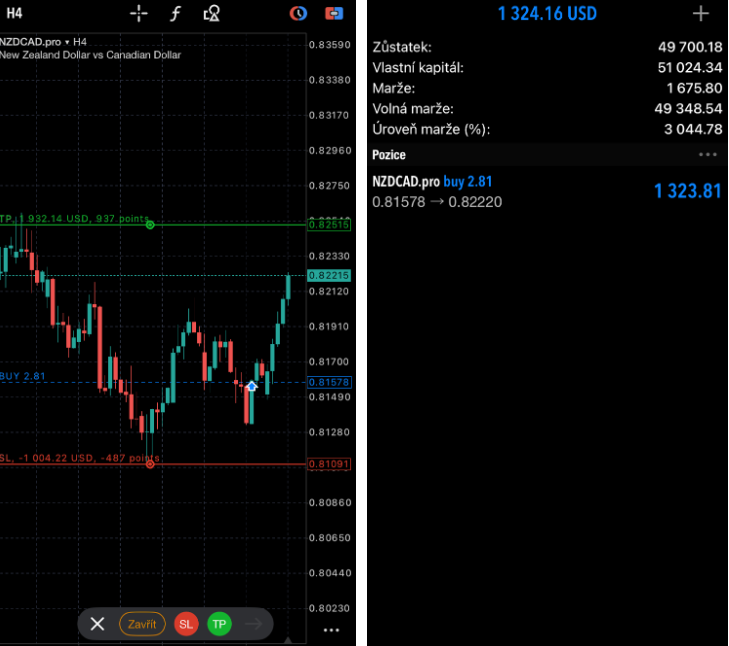This screenshot has width=729, height=646.
Task: Open the NZDCAD.pro buy 2.81 position row
Action: (x=545, y=191)
